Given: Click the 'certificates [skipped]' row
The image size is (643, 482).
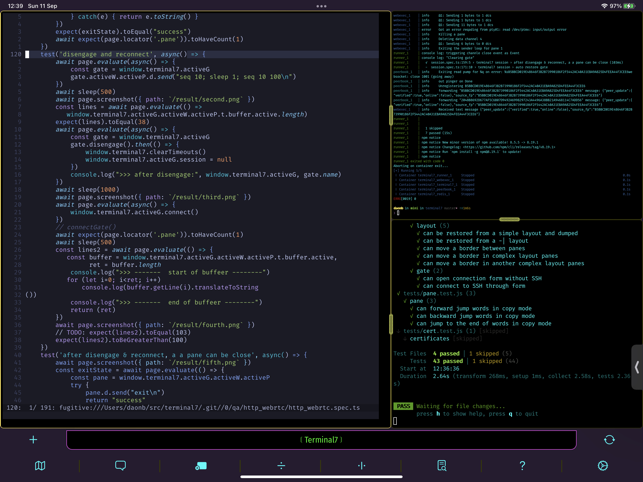Looking at the screenshot, I should (442, 338).
